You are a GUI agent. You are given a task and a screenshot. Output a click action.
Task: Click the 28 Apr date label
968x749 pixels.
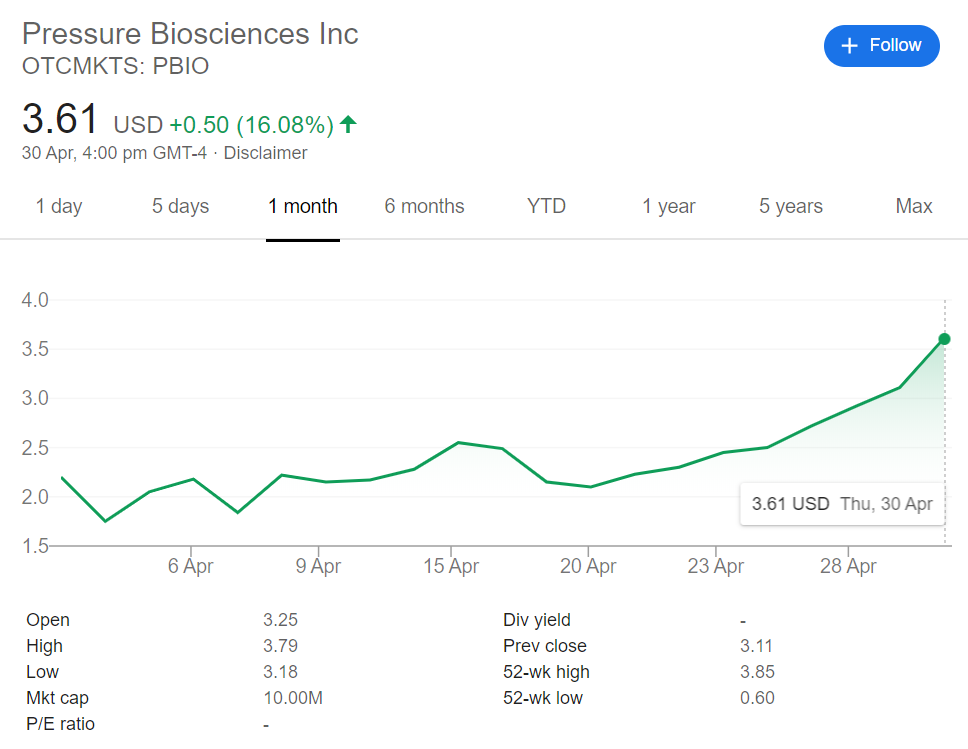(x=848, y=566)
